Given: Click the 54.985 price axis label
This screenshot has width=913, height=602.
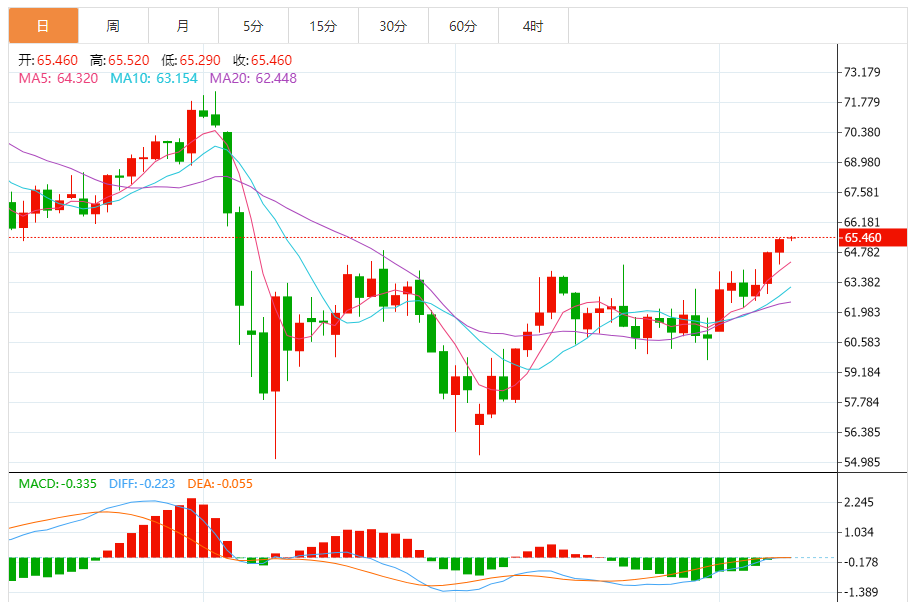Looking at the screenshot, I should (862, 462).
